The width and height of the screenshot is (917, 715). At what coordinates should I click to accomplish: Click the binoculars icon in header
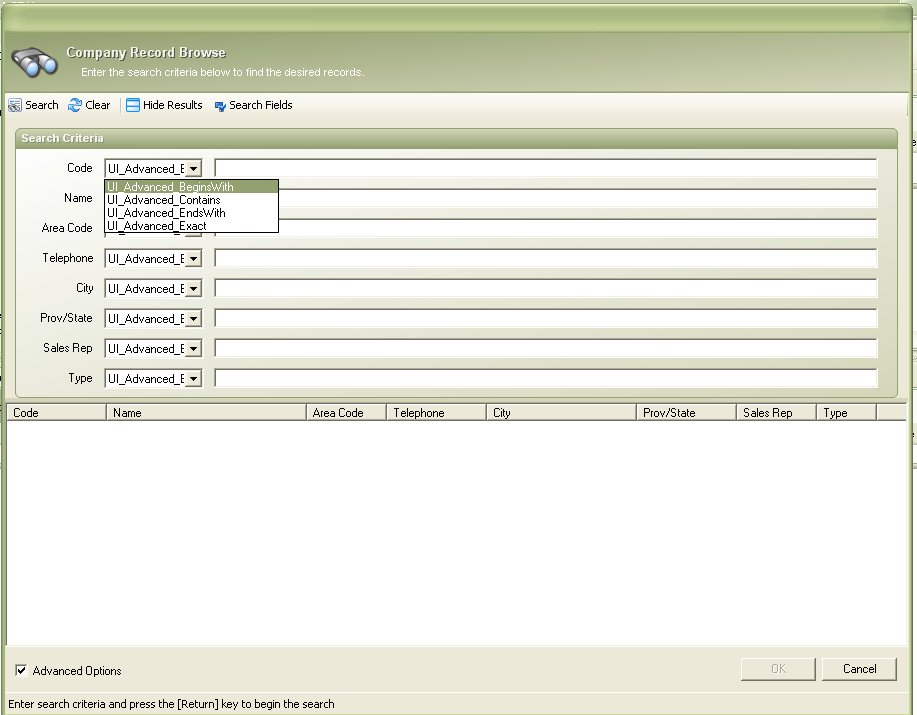(34, 62)
